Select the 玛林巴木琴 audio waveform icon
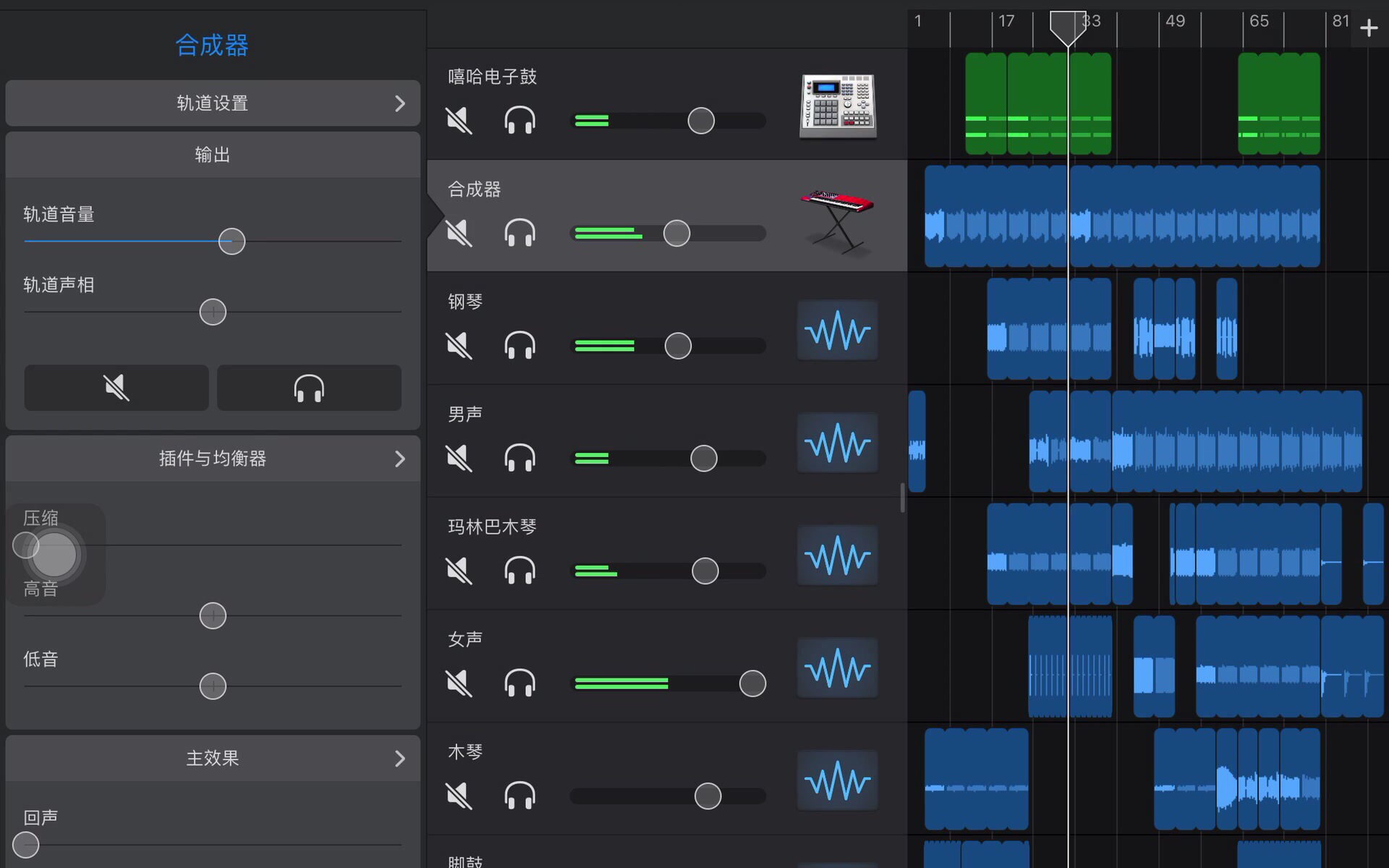The image size is (1389, 868). [x=838, y=556]
